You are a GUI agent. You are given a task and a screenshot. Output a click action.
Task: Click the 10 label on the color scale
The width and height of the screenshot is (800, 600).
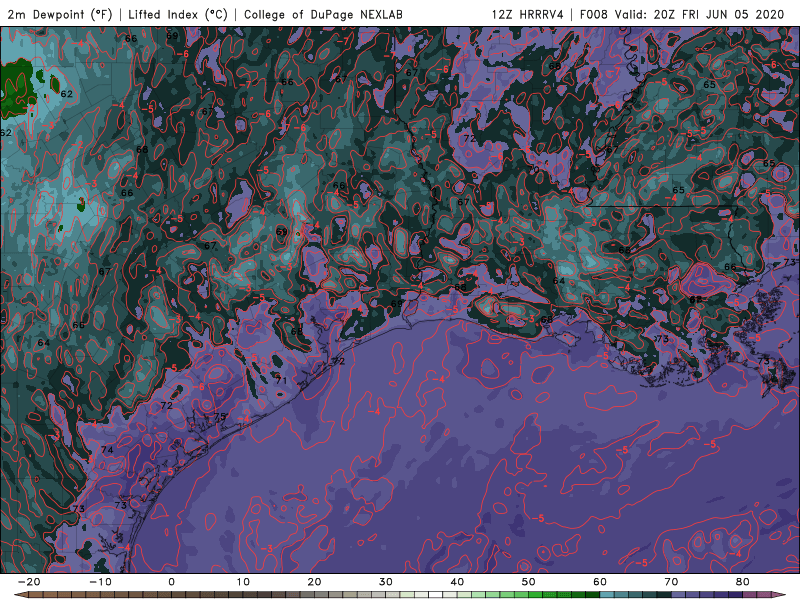click(x=243, y=582)
